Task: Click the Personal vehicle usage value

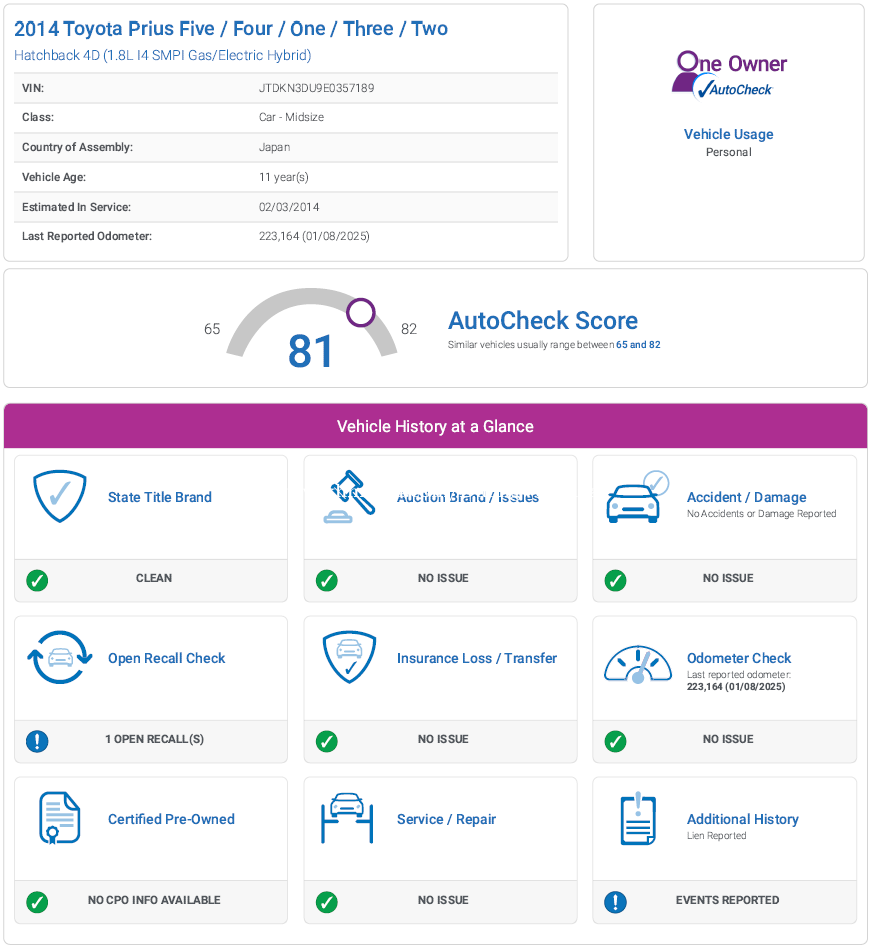Action: (728, 152)
